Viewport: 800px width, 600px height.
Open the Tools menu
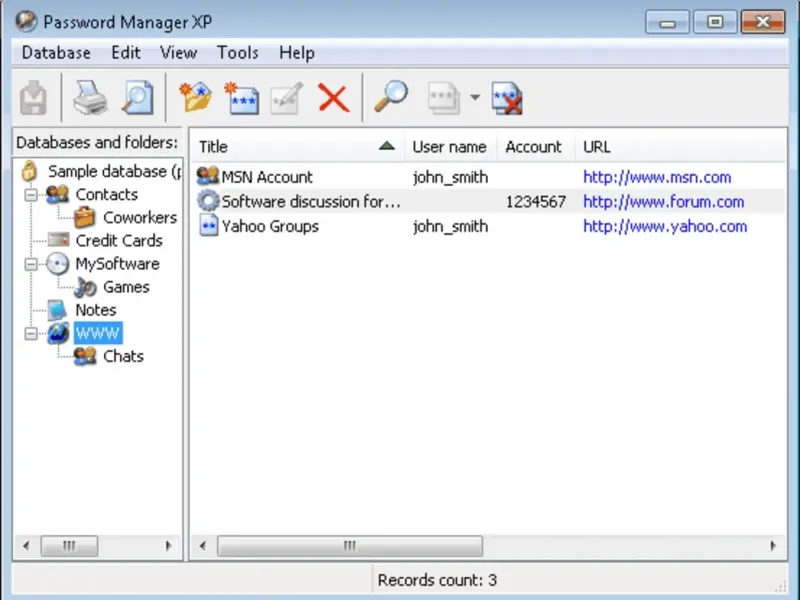click(238, 53)
